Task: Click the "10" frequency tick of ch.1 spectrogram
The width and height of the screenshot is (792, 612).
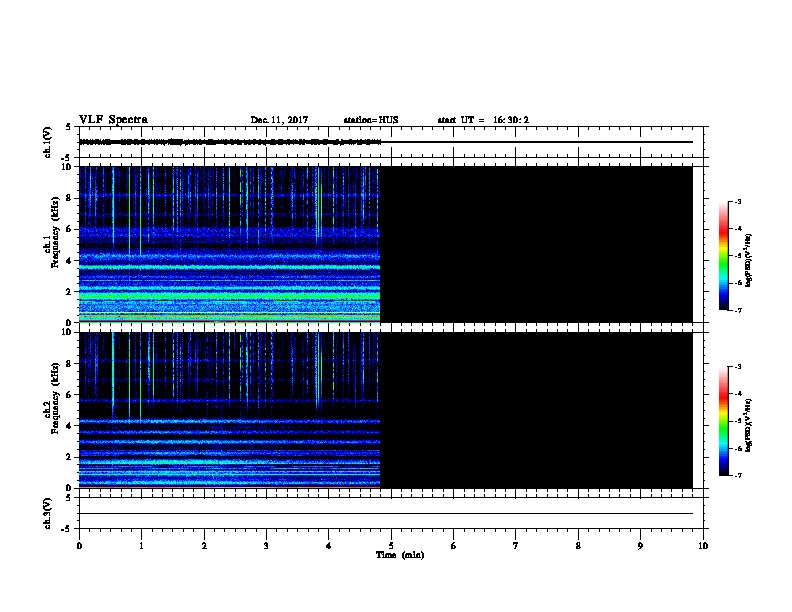Action: click(67, 167)
